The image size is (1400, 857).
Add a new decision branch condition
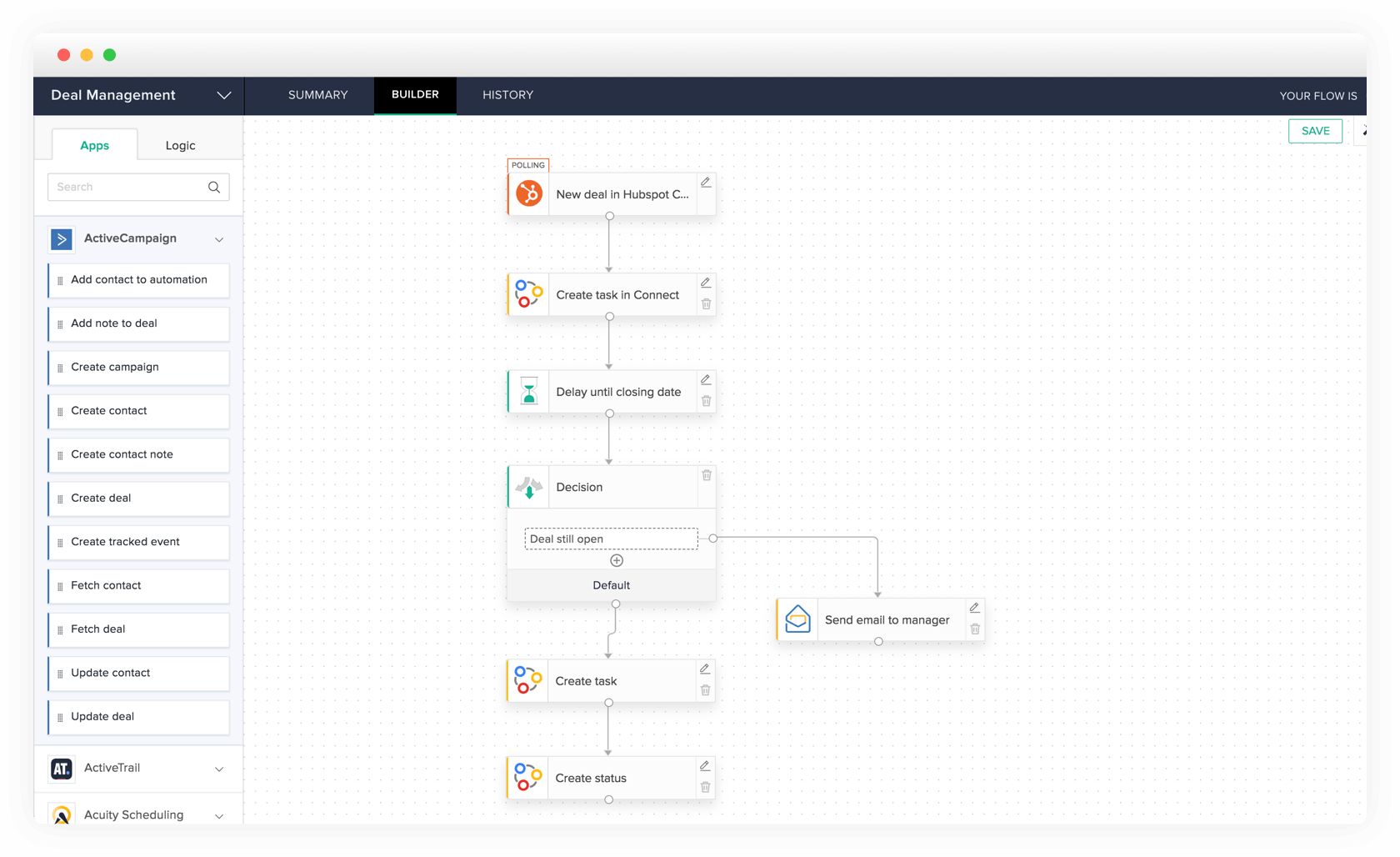pyautogui.click(x=617, y=560)
